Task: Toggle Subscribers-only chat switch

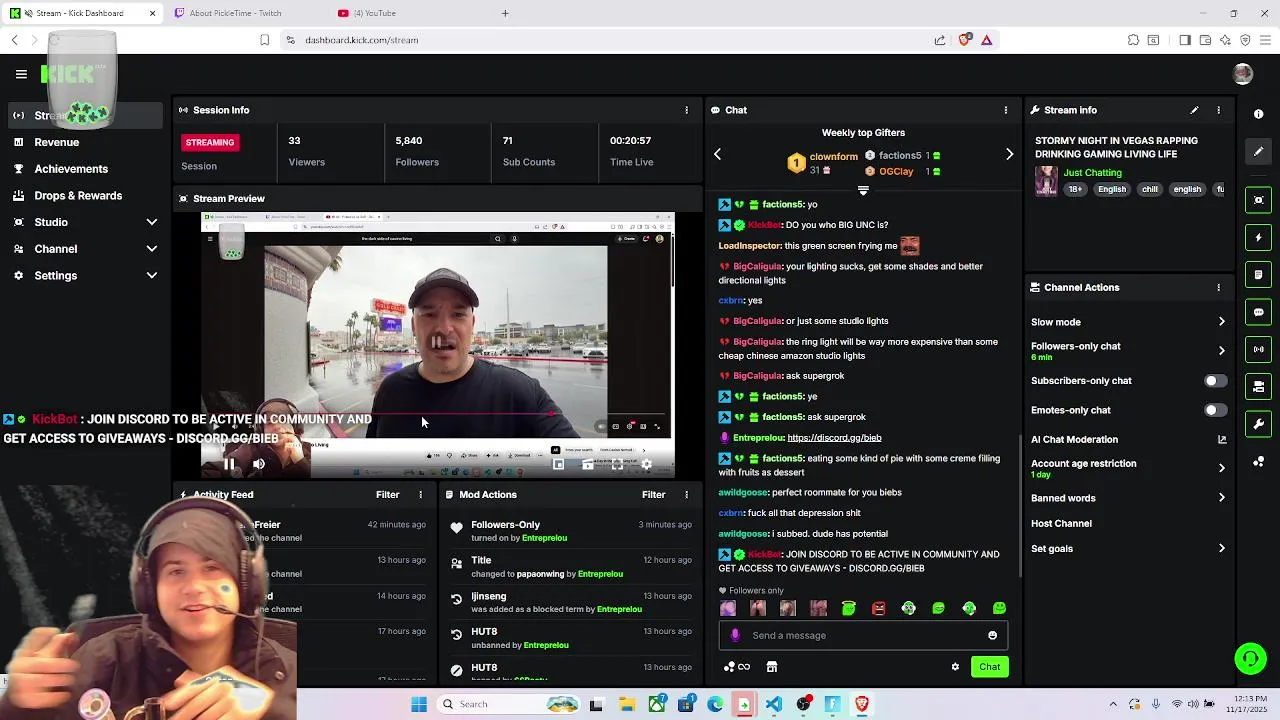Action: [1214, 381]
